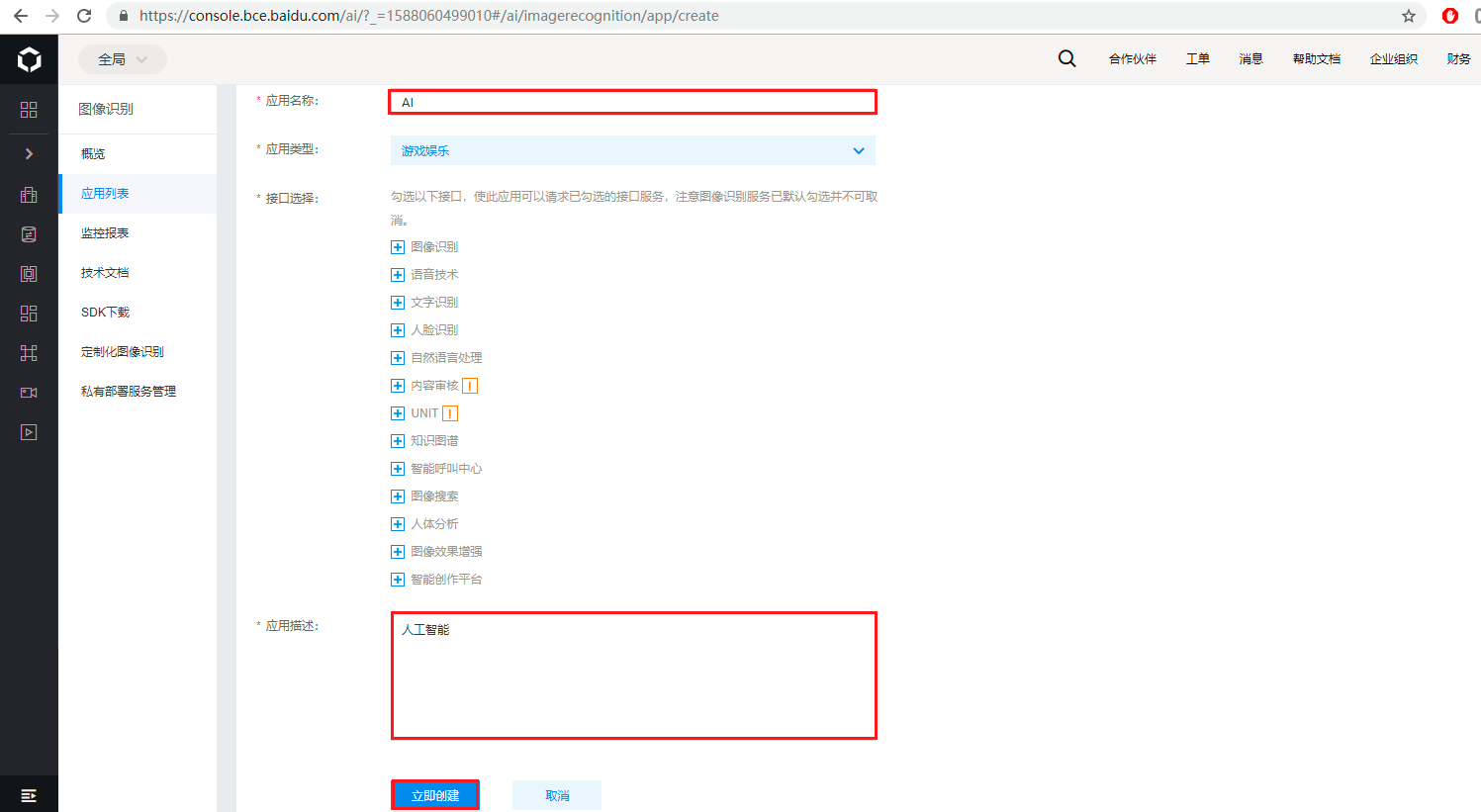Expand the 内容审核 interface group
Viewport: 1481px width, 812px height.
[x=398, y=386]
